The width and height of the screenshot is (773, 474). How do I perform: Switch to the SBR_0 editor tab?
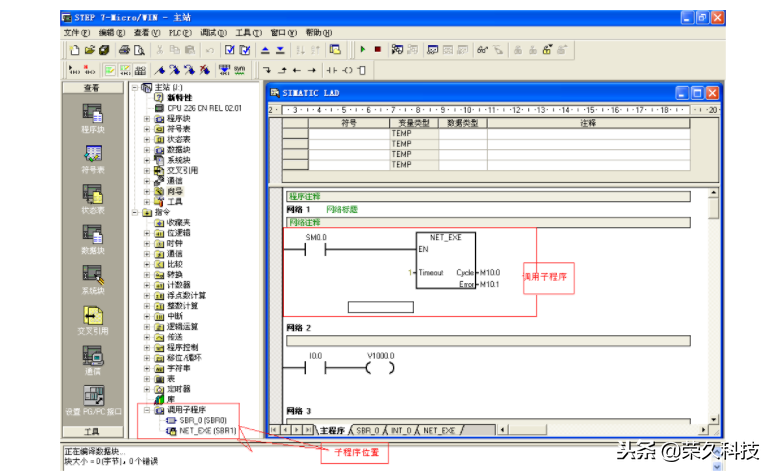pyautogui.click(x=368, y=431)
